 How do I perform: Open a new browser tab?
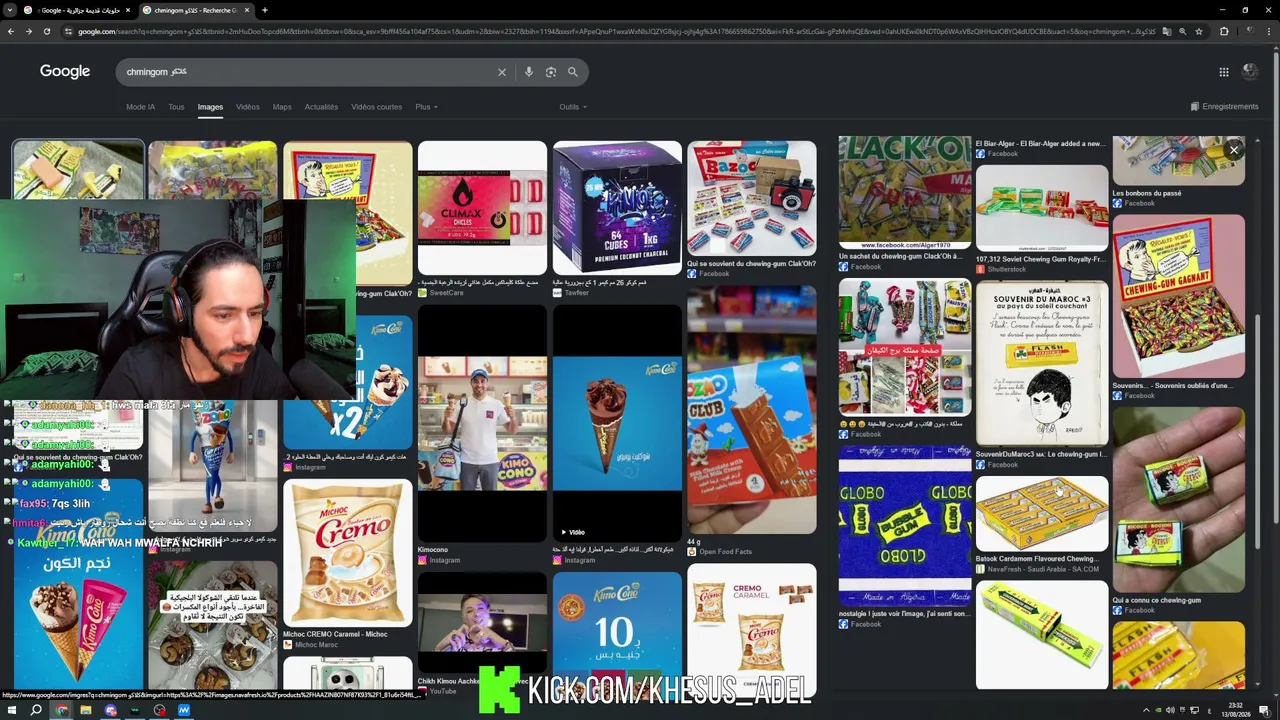[264, 10]
